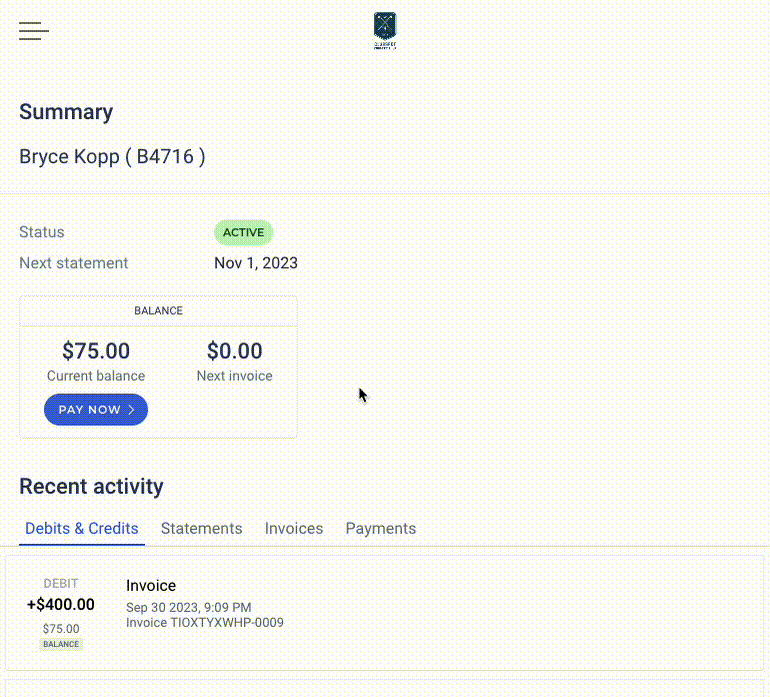The height and width of the screenshot is (697, 770).
Task: Open the hamburger navigation menu
Action: coord(34,31)
